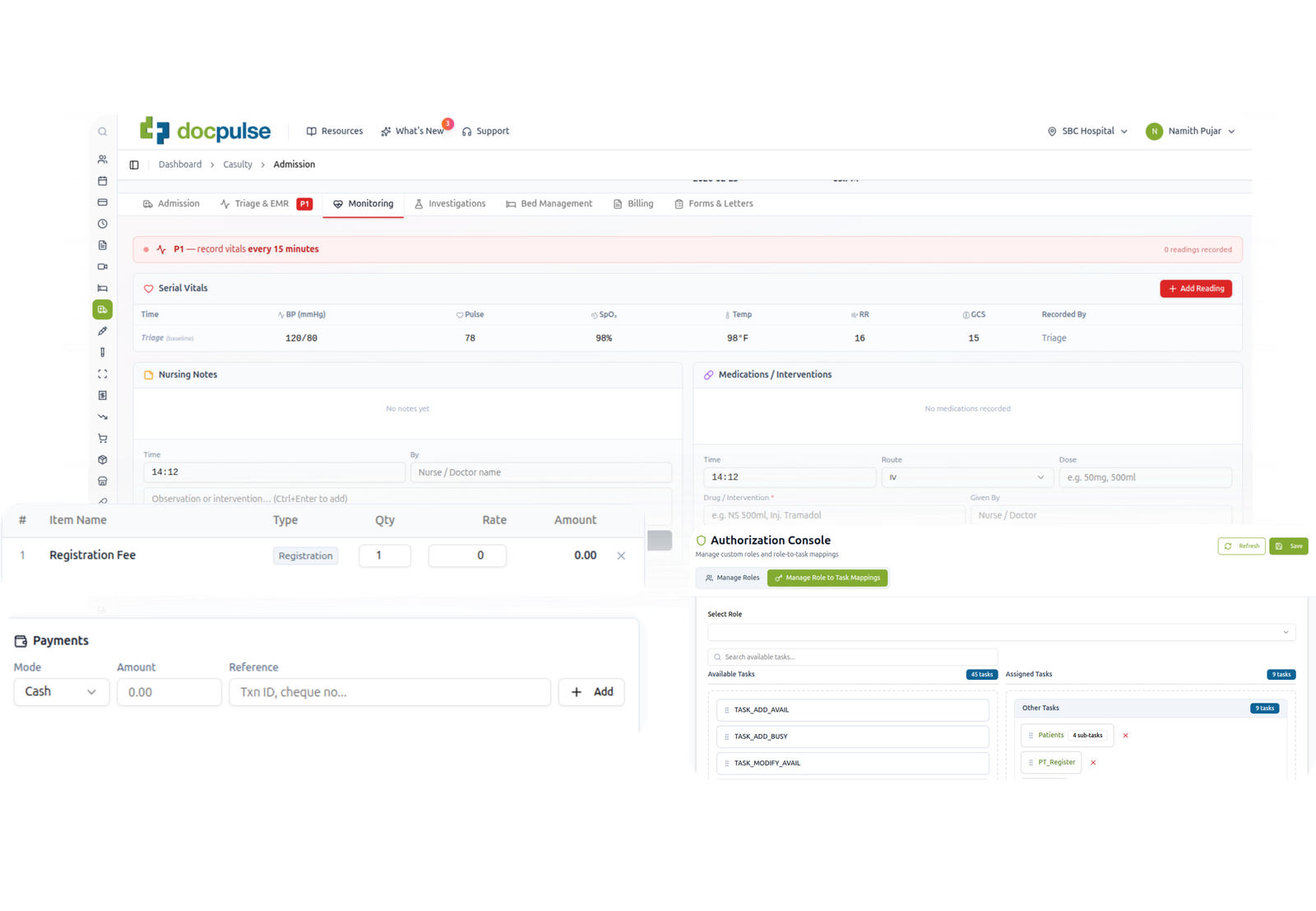Viewport: 1316px width, 911px height.
Task: Open the payment Mode dropdown set to Cash
Action: 61,692
